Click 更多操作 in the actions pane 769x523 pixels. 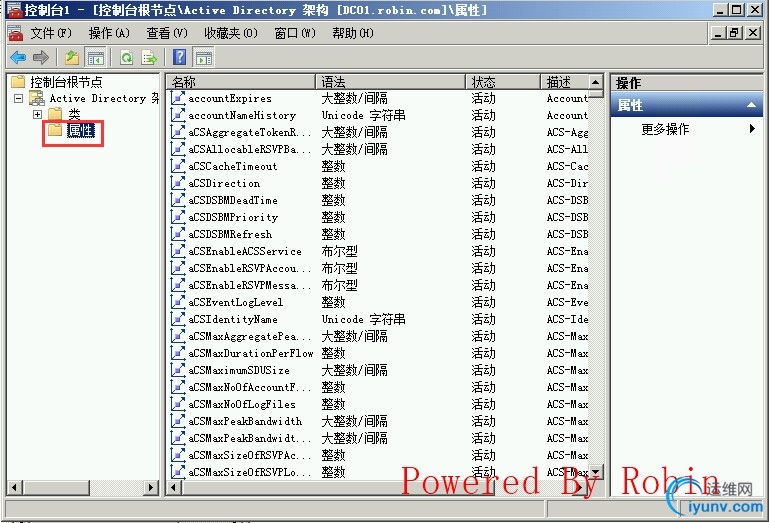[x=665, y=129]
